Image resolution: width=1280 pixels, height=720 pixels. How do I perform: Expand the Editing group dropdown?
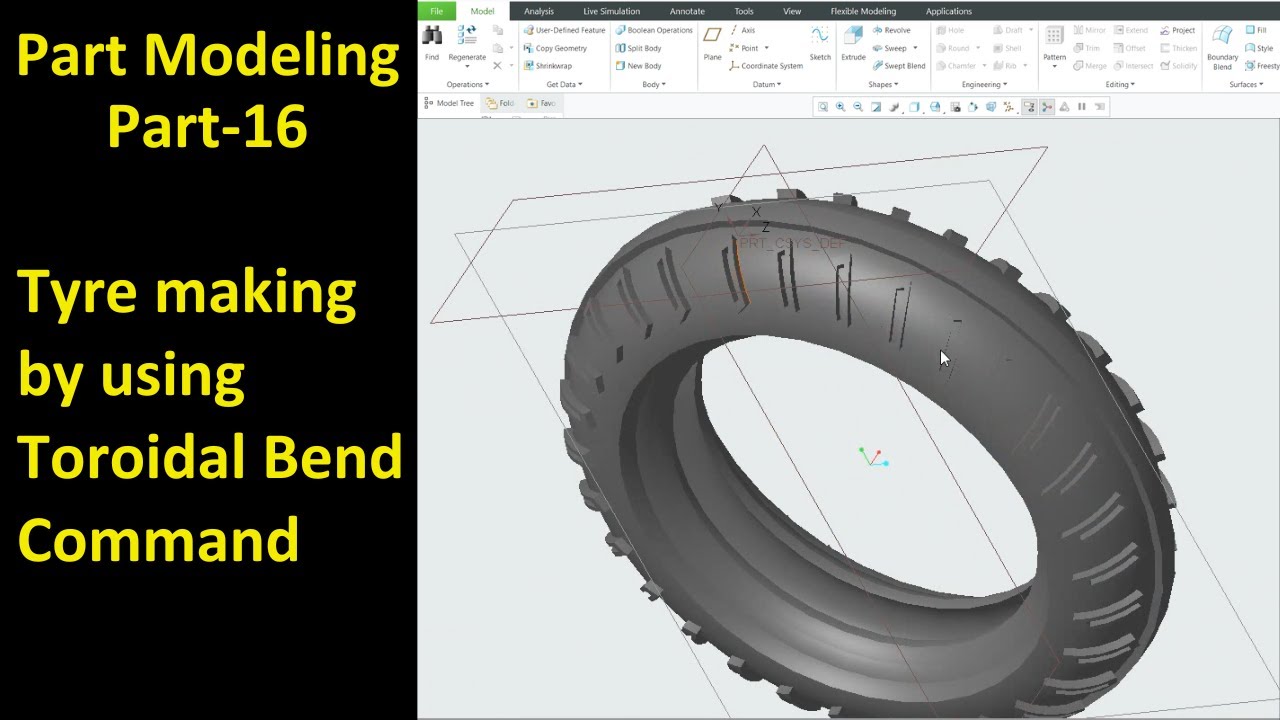click(1120, 85)
